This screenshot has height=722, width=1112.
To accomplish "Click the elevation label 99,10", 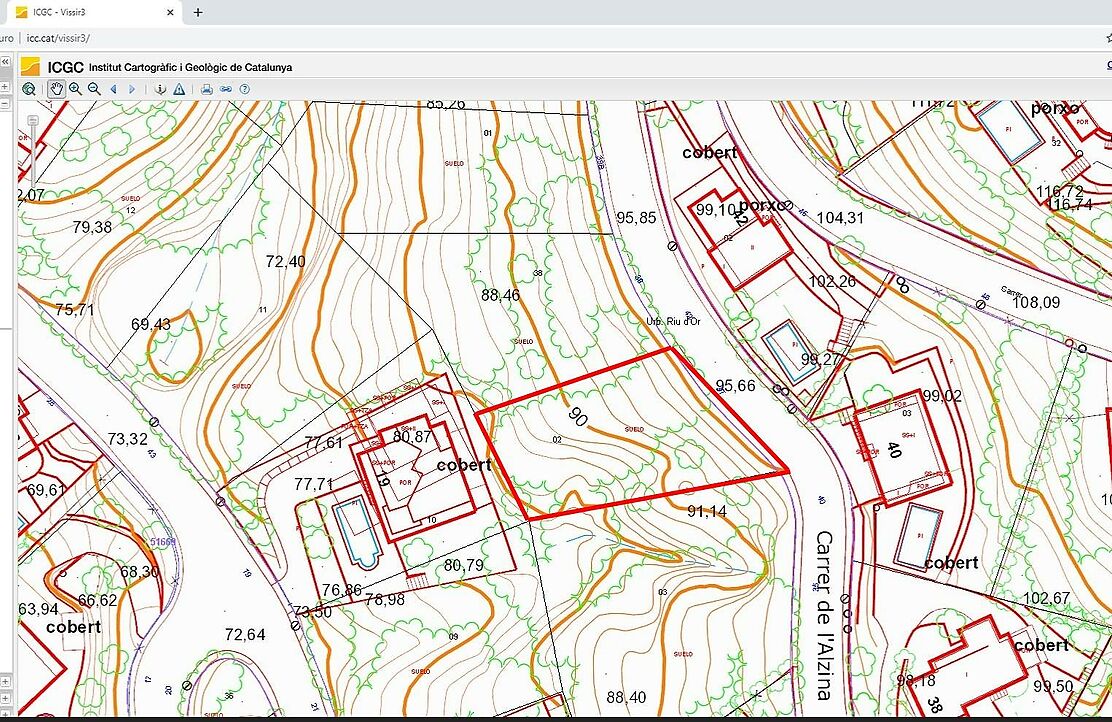I will pyautogui.click(x=715, y=210).
